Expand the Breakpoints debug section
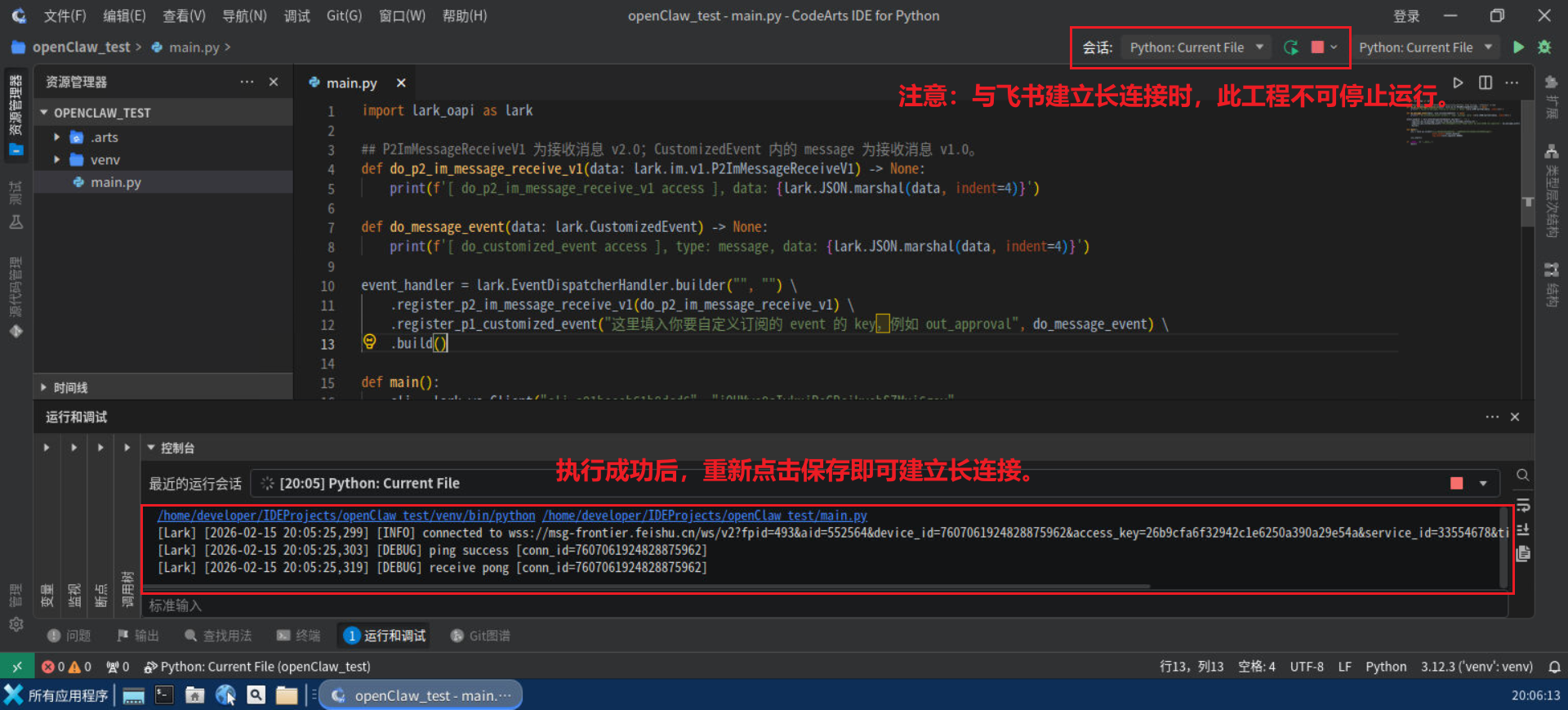The width and height of the screenshot is (1568, 710). click(100, 448)
